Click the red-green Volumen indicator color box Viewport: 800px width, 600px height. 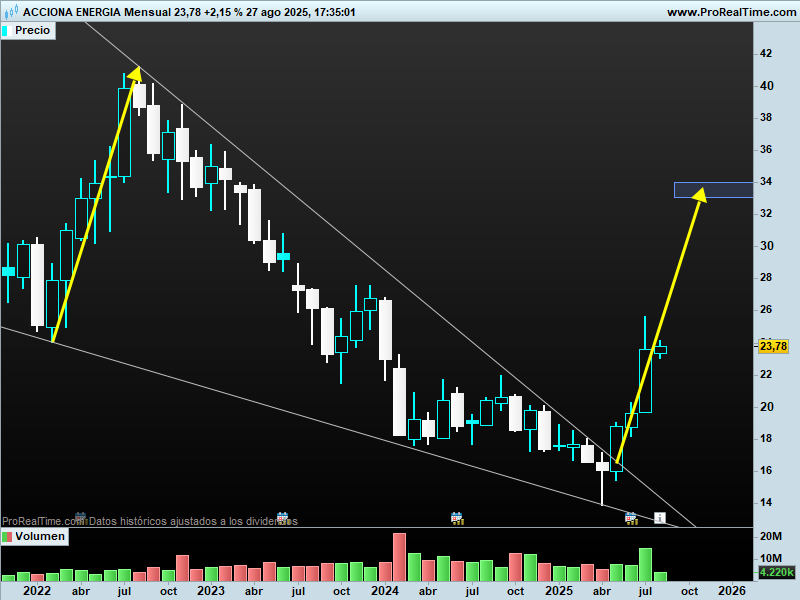[7, 537]
